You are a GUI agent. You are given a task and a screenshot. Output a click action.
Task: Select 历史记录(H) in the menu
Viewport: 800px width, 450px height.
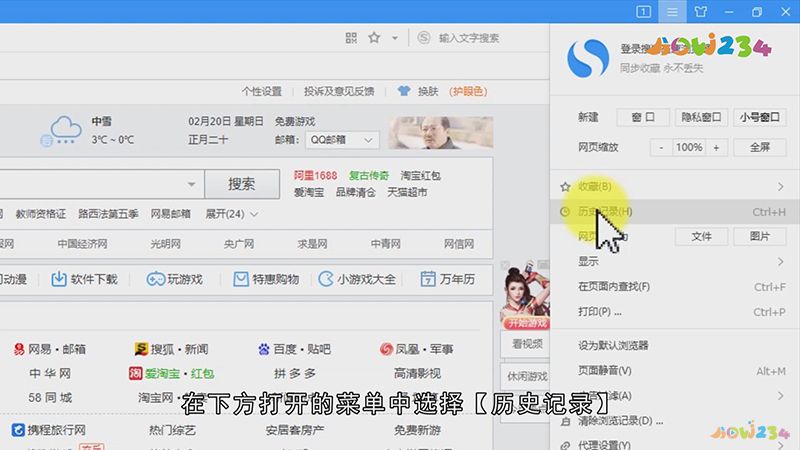(674, 211)
